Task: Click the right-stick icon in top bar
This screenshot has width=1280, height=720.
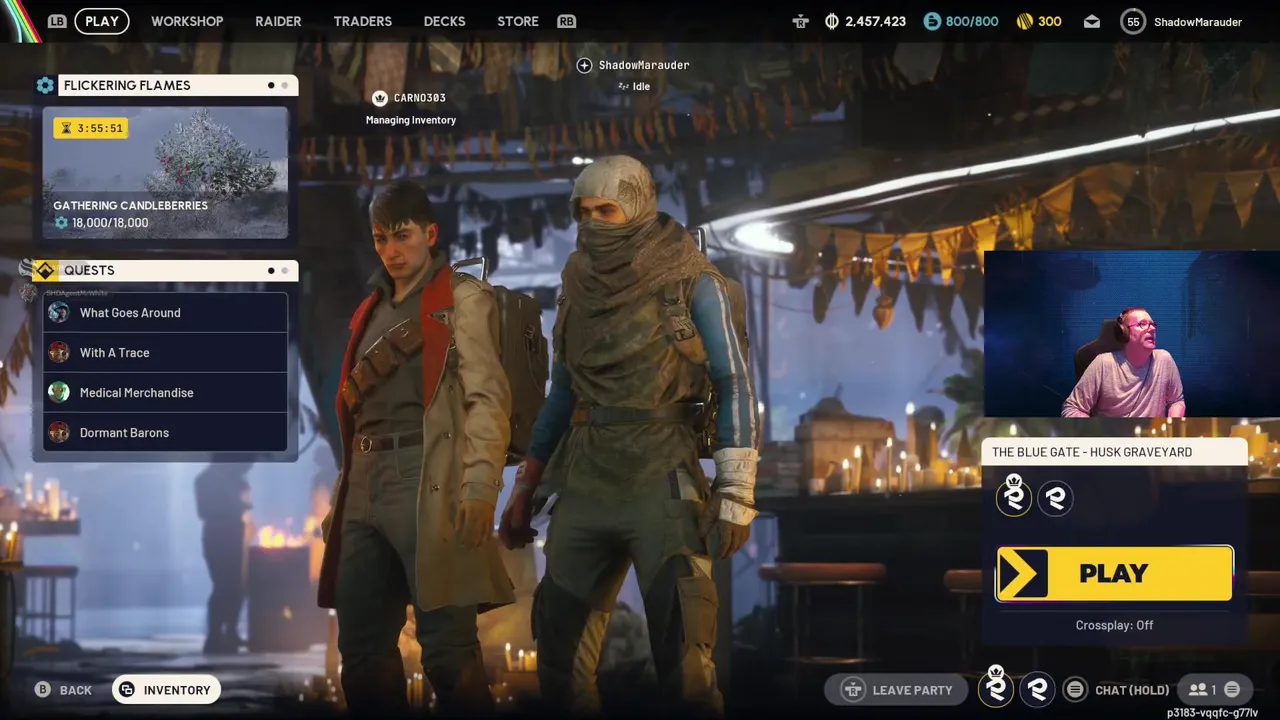Action: click(800, 21)
